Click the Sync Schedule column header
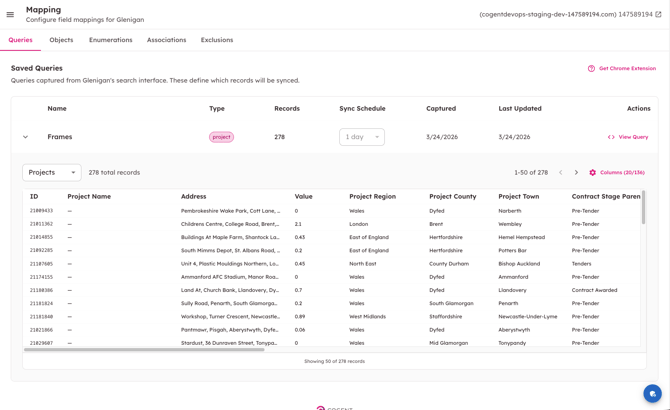The height and width of the screenshot is (410, 670). [362, 108]
